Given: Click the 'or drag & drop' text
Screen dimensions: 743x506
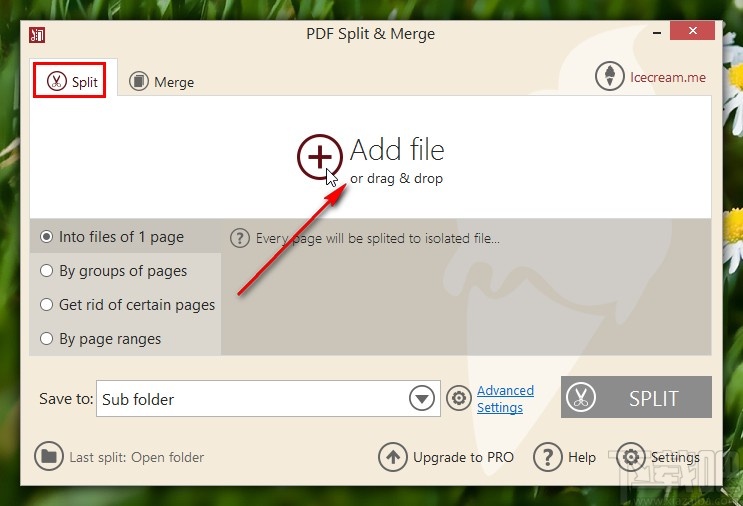Looking at the screenshot, I should (397, 179).
